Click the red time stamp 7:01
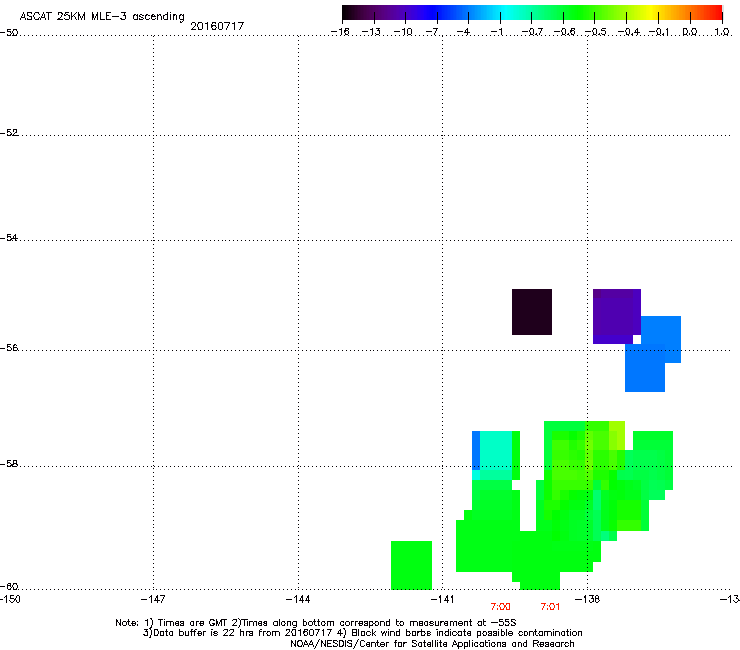The height and width of the screenshot is (650, 740). (550, 607)
